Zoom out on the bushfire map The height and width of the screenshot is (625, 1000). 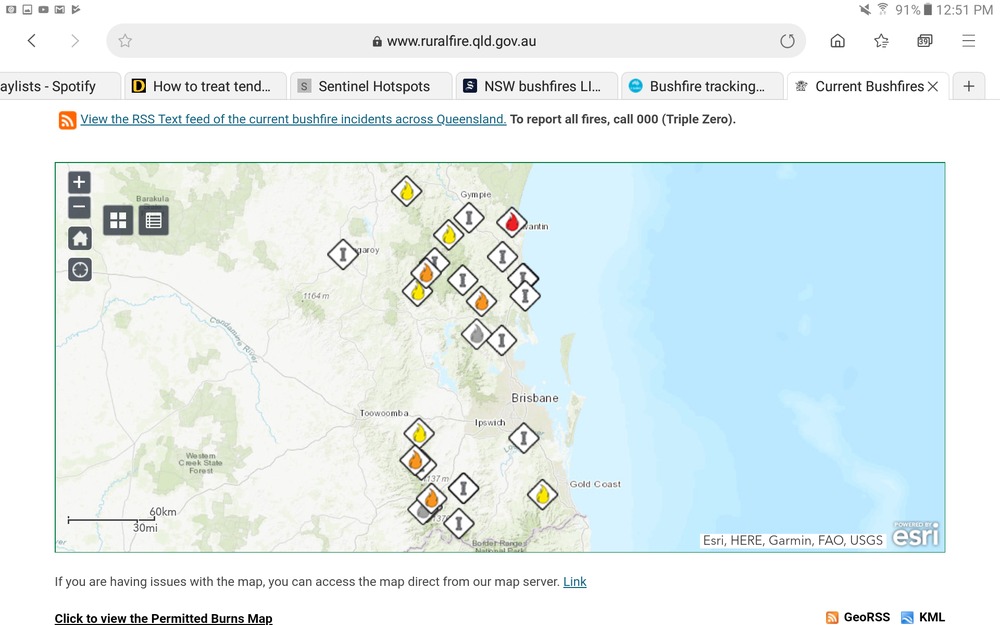pyautogui.click(x=79, y=208)
